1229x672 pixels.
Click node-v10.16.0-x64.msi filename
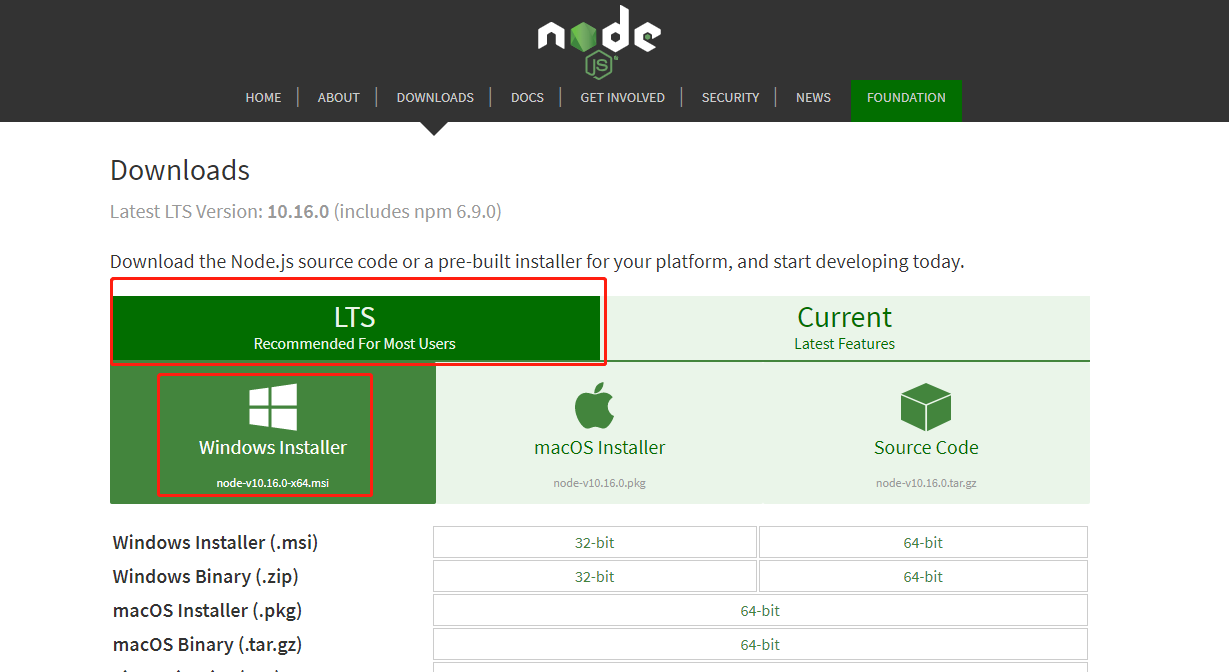coord(273,483)
